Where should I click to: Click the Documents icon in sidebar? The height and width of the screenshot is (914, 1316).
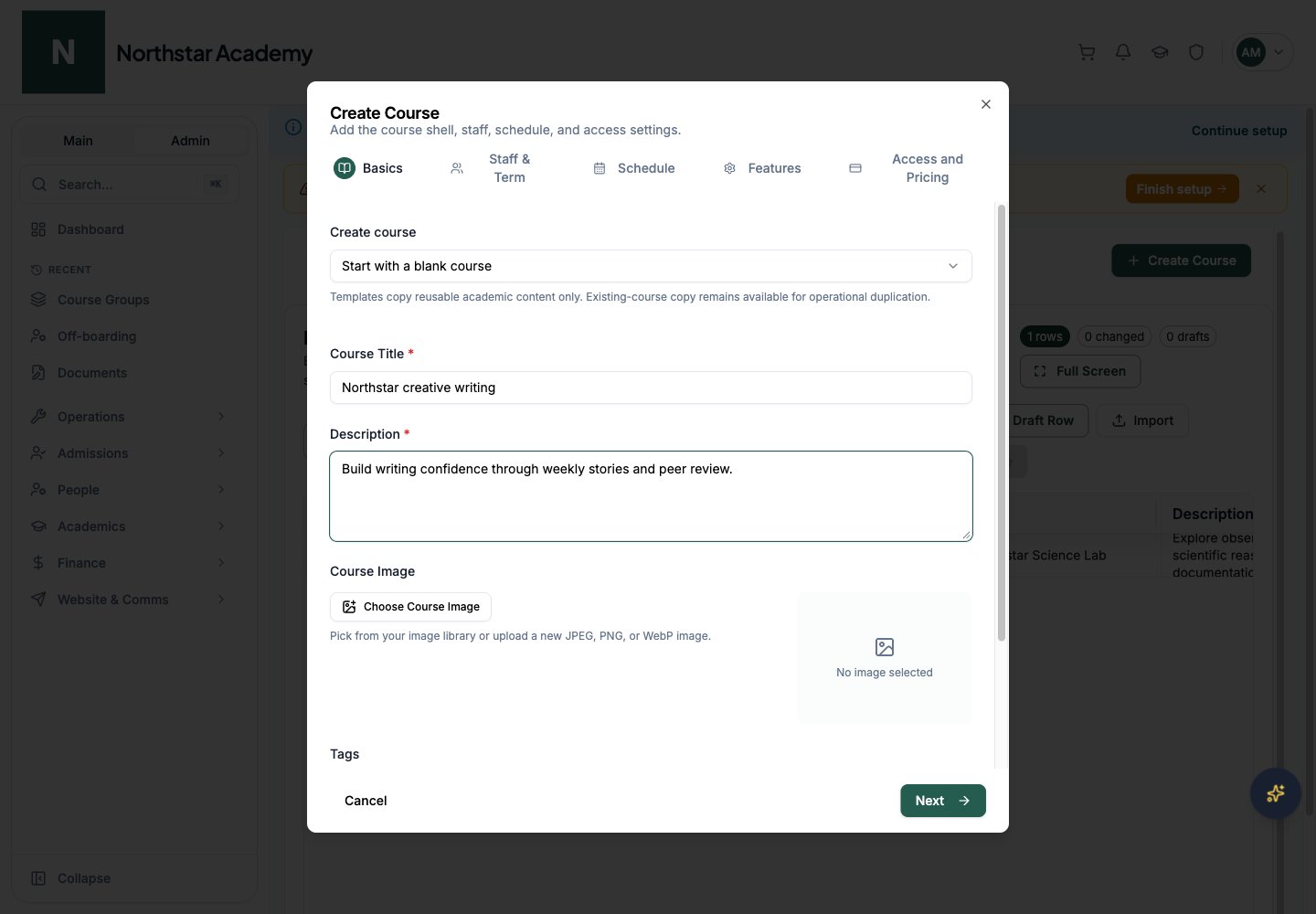pos(38,373)
